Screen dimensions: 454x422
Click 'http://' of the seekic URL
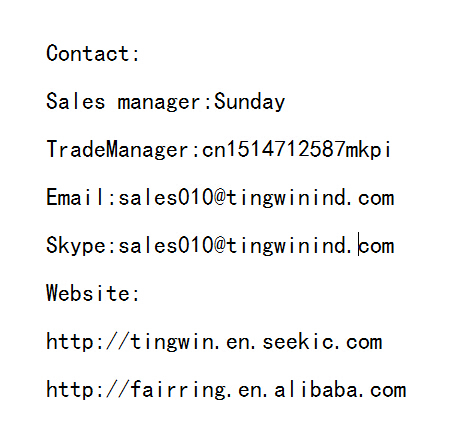tap(87, 341)
